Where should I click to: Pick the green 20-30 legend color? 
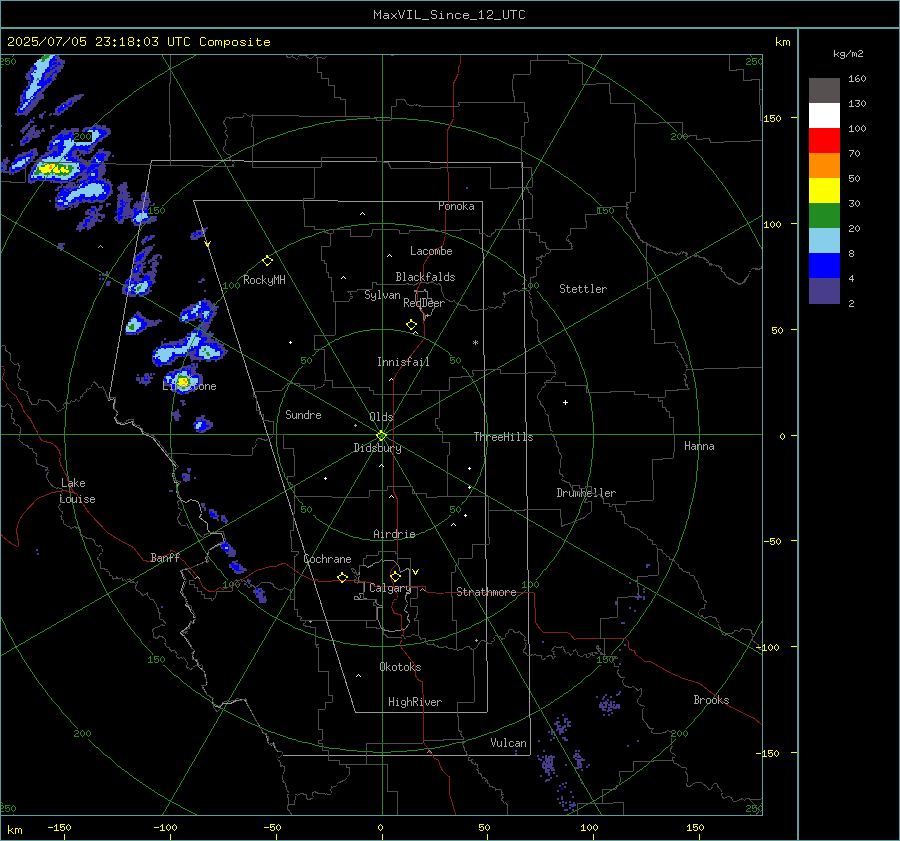(x=824, y=216)
